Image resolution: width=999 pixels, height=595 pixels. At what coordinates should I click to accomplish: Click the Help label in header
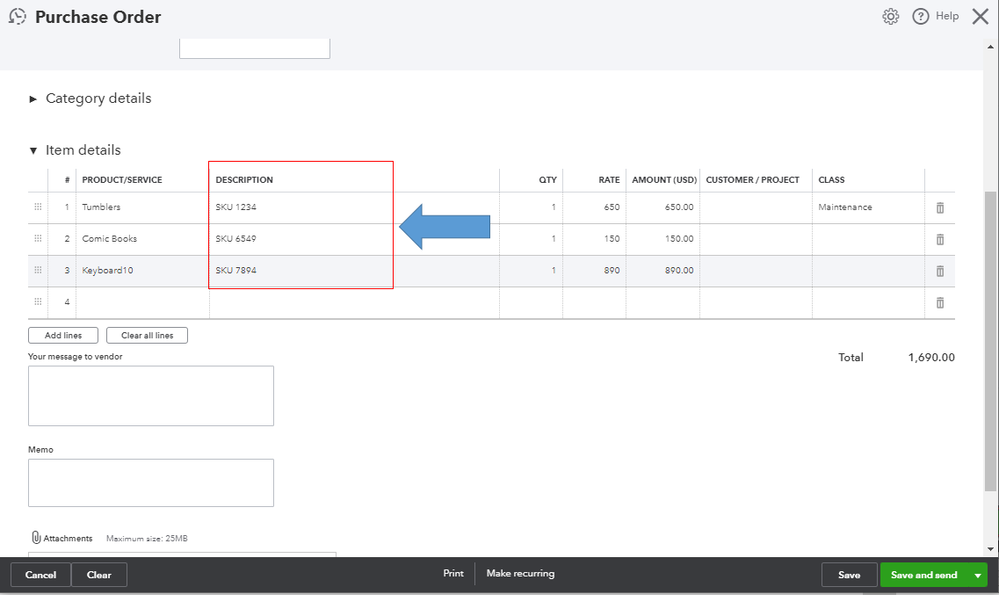click(x=947, y=16)
